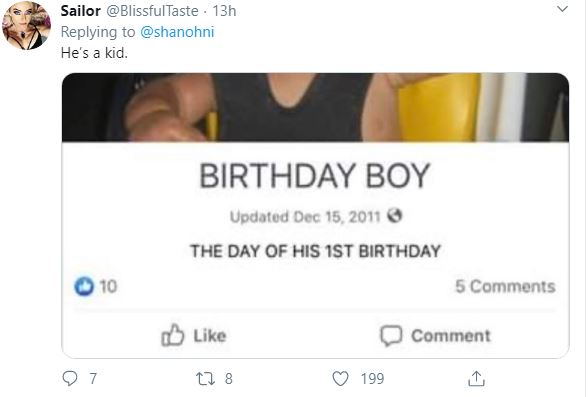Open Sailor's profile avatar picture
This screenshot has height=397, width=588.
(x=27, y=25)
